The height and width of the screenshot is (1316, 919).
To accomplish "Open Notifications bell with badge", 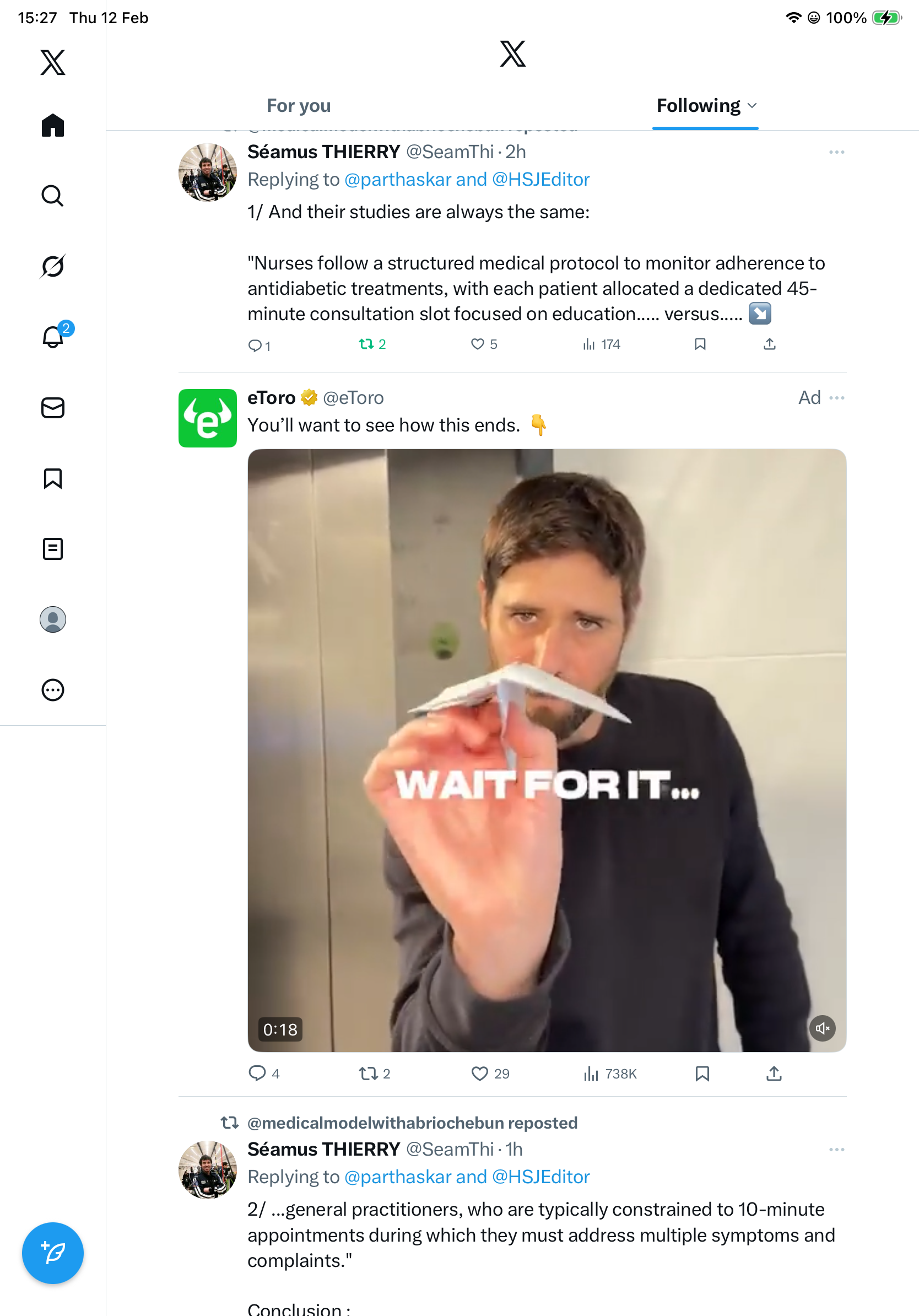I will point(53,337).
